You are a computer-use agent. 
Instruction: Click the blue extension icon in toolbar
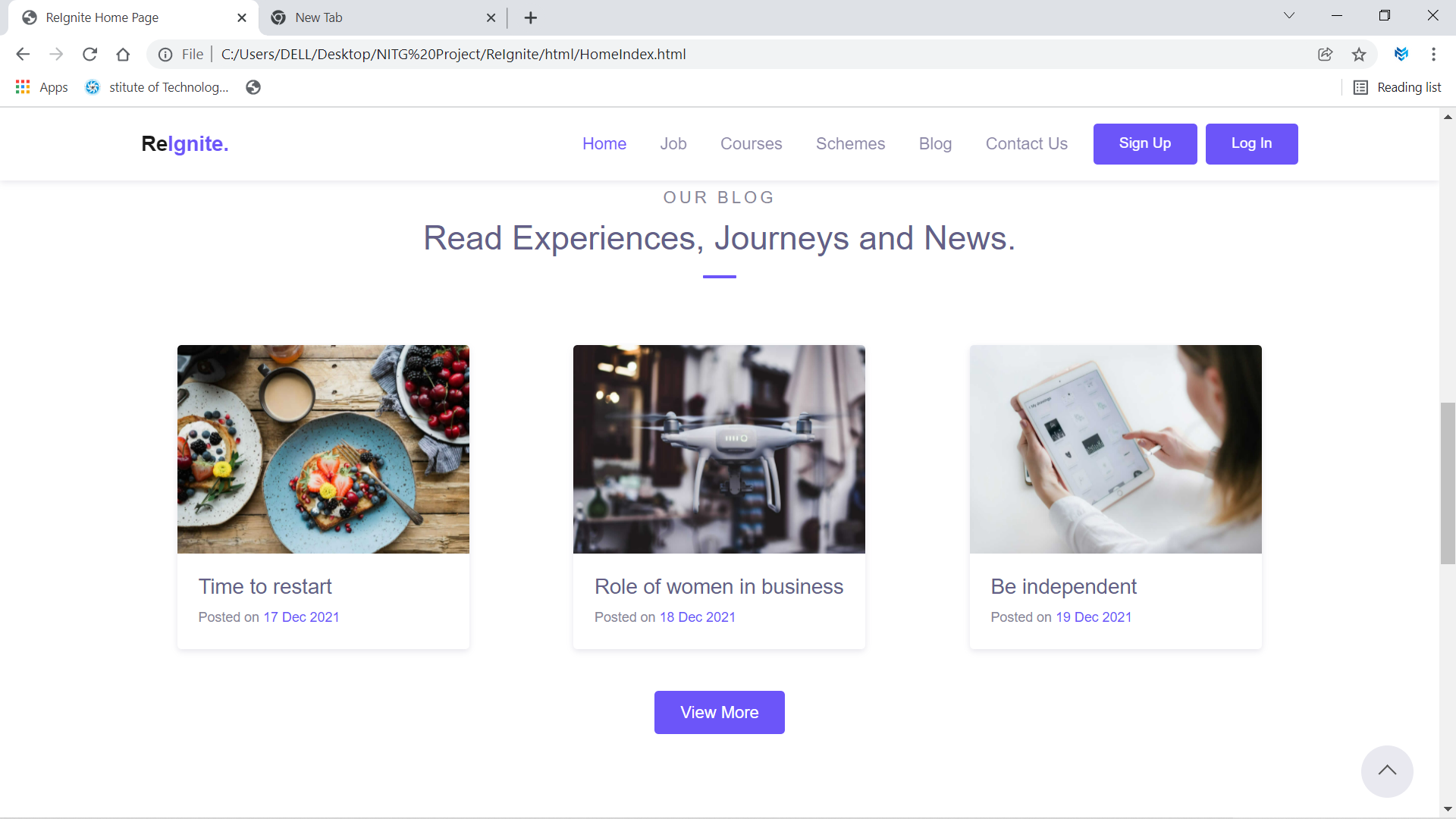click(x=1401, y=54)
